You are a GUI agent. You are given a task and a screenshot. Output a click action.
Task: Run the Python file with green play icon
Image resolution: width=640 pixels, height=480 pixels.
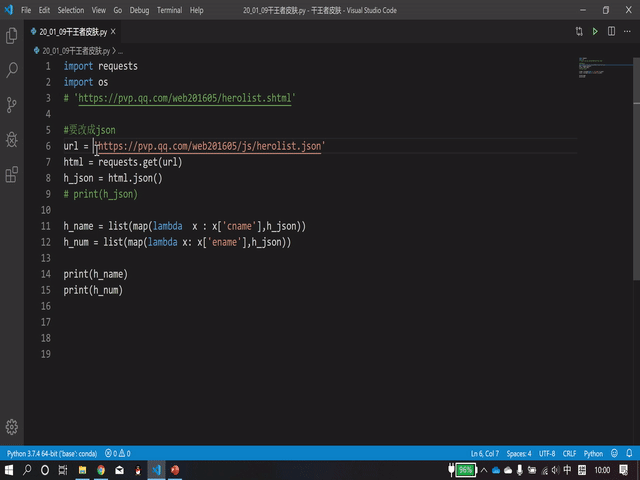pos(595,31)
